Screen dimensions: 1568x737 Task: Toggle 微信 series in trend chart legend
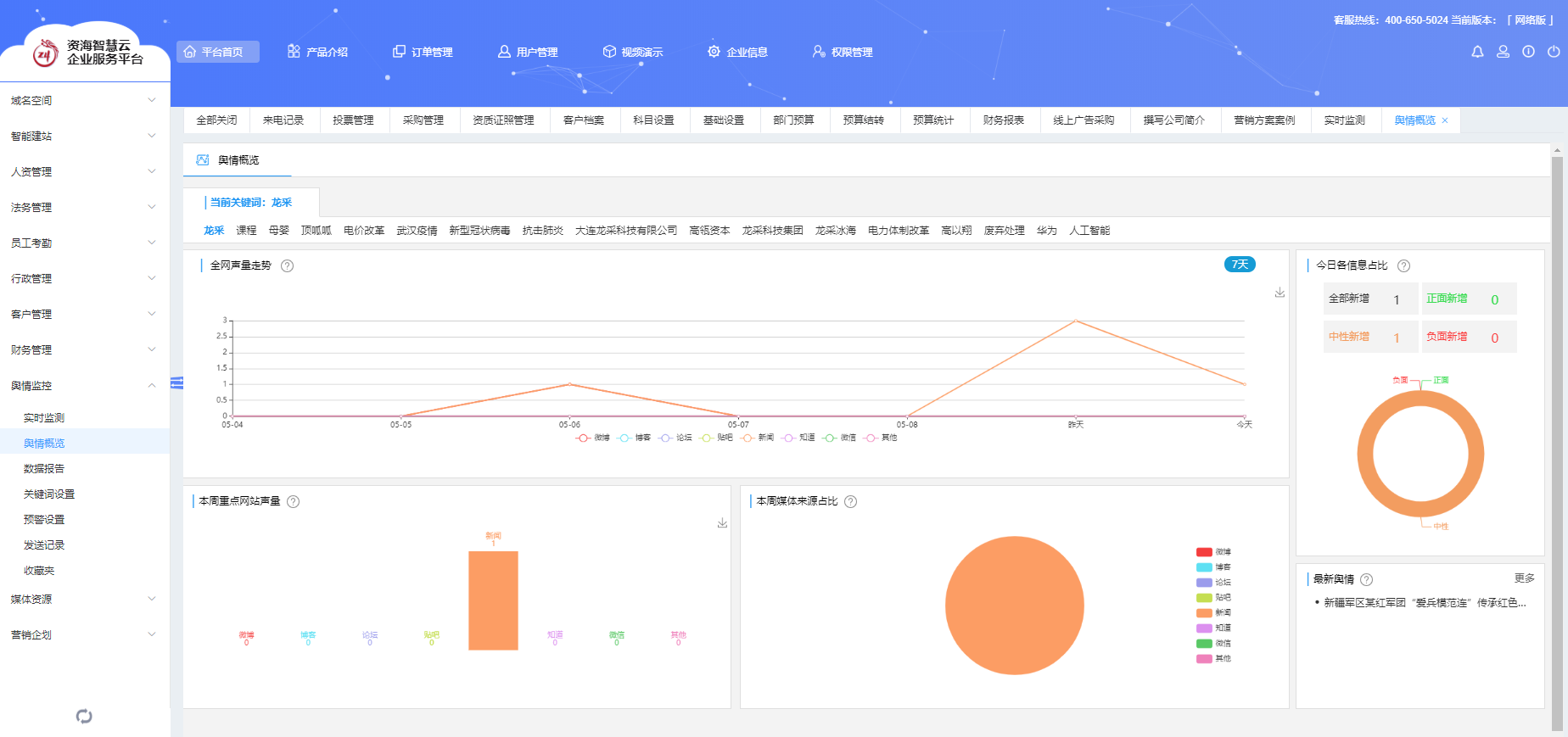coord(839,438)
